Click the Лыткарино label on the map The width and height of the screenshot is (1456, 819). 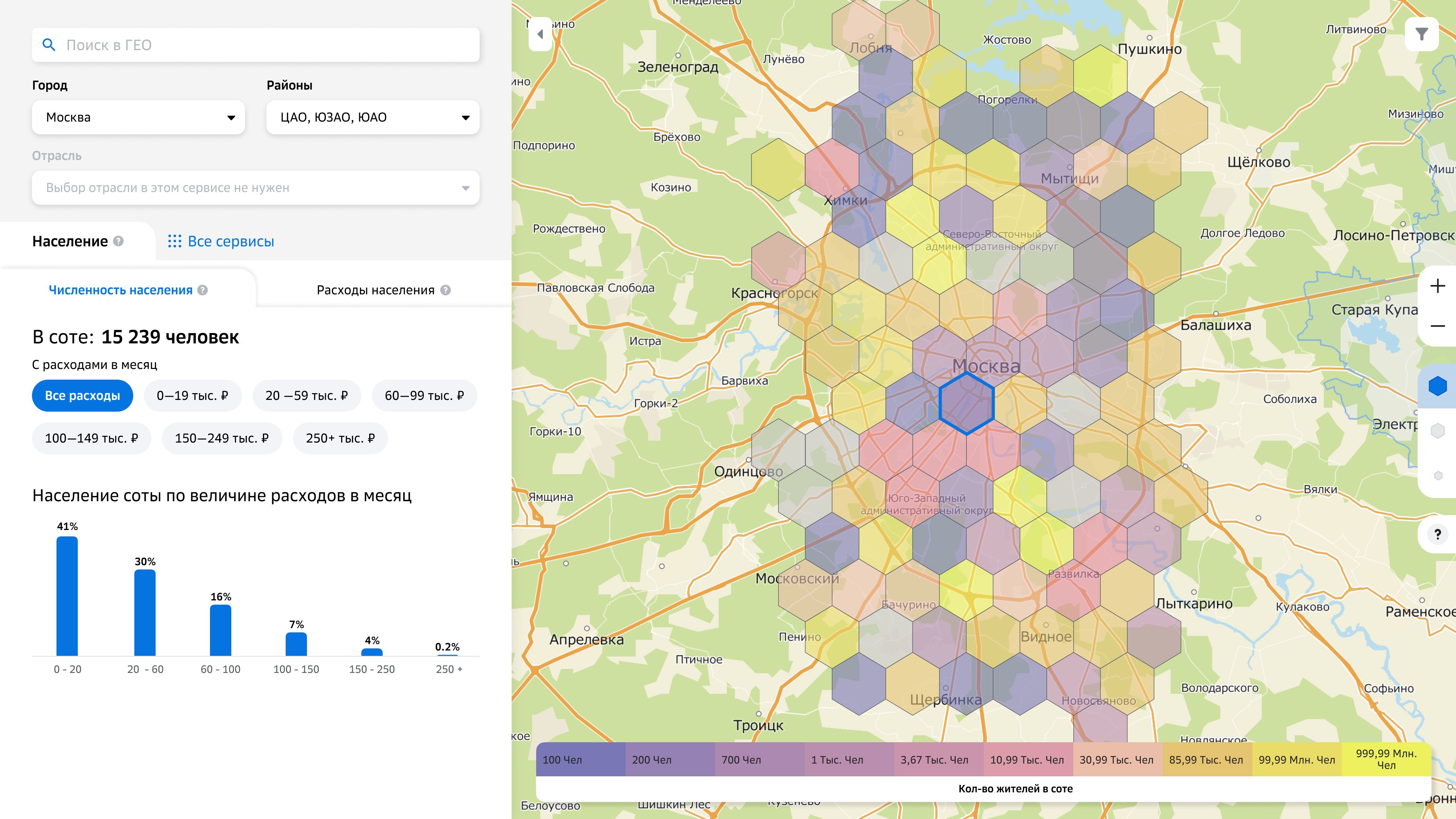pos(1194,604)
